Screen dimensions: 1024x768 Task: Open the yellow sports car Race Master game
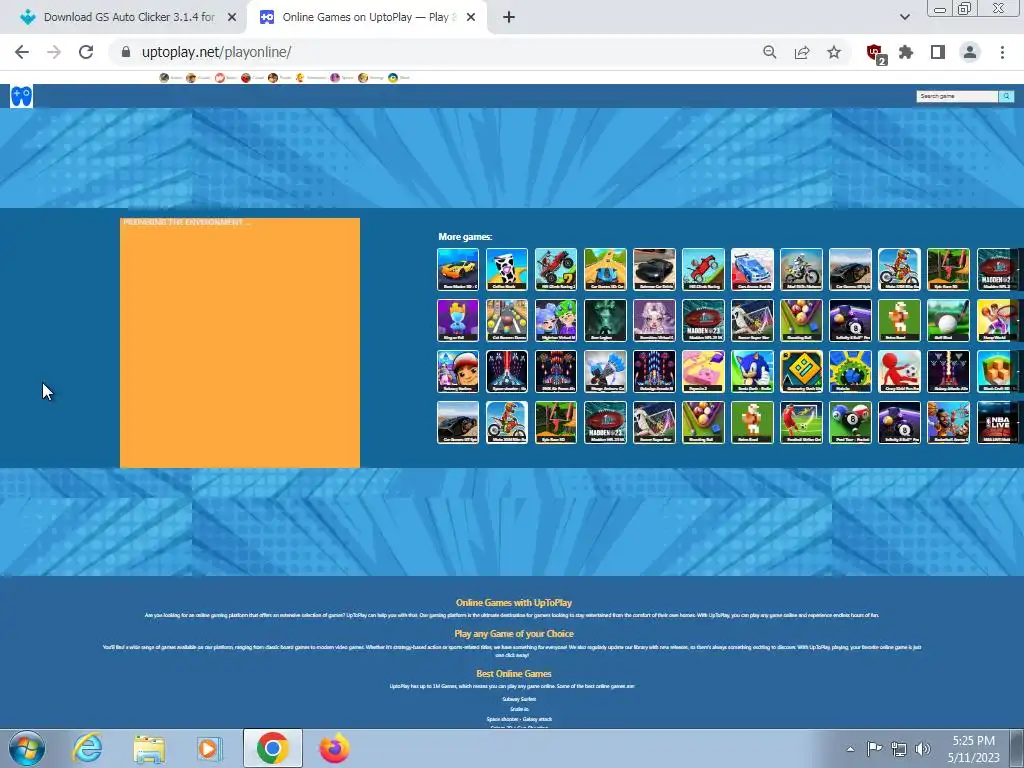click(x=458, y=269)
